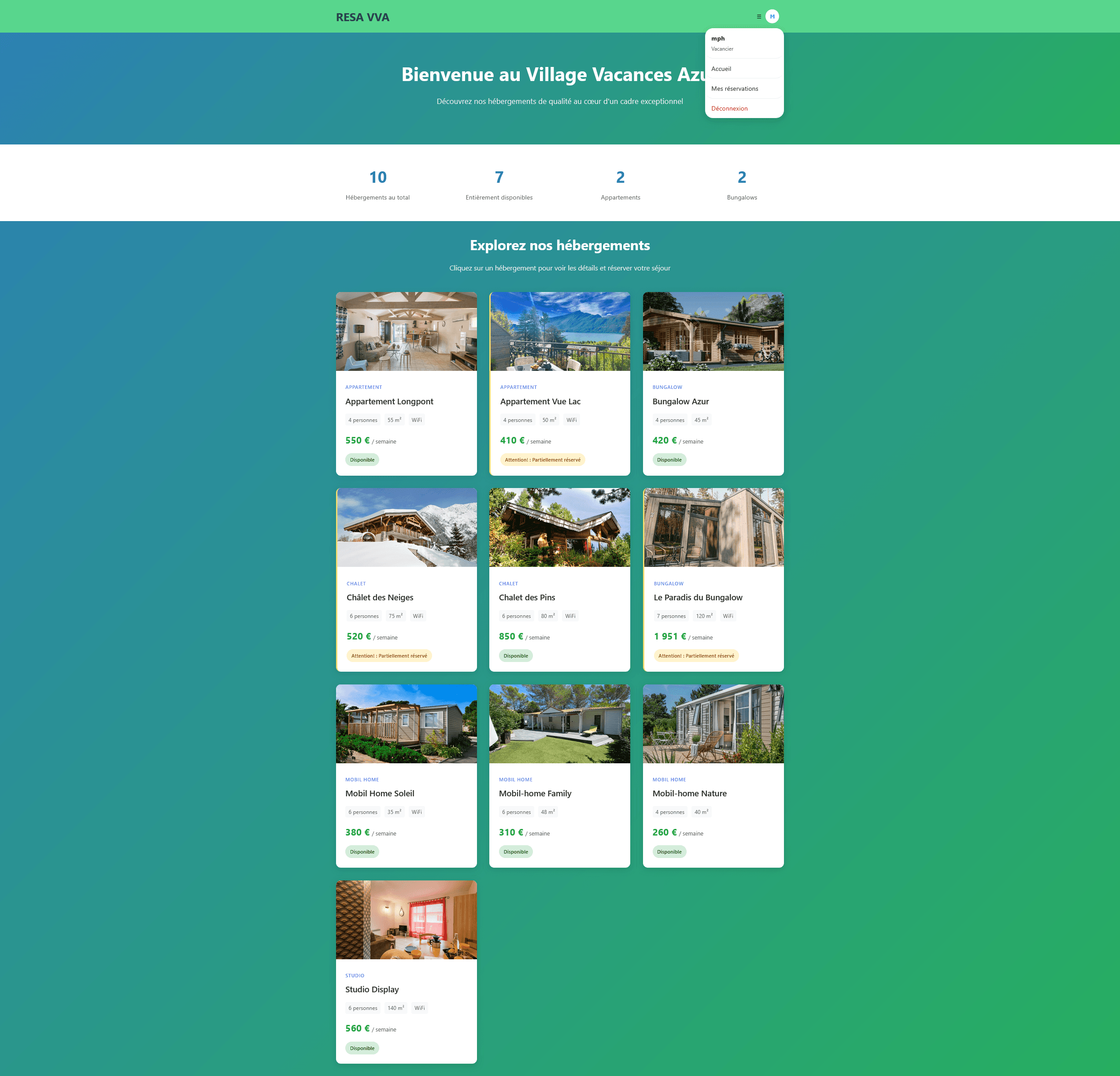Click 550 € price of Longpont

click(358, 440)
